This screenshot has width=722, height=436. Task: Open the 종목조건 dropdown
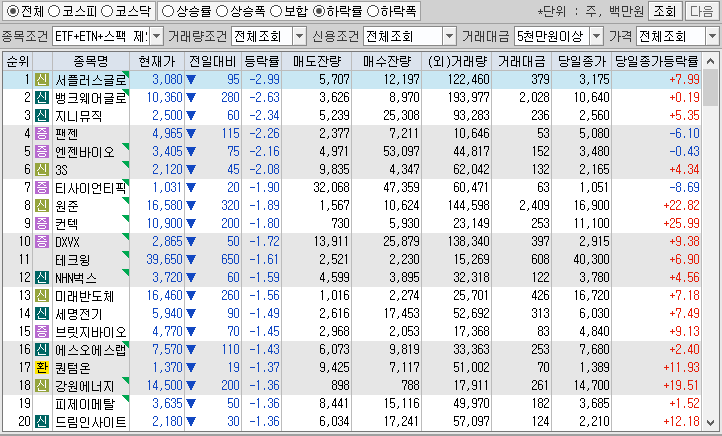tap(157, 36)
